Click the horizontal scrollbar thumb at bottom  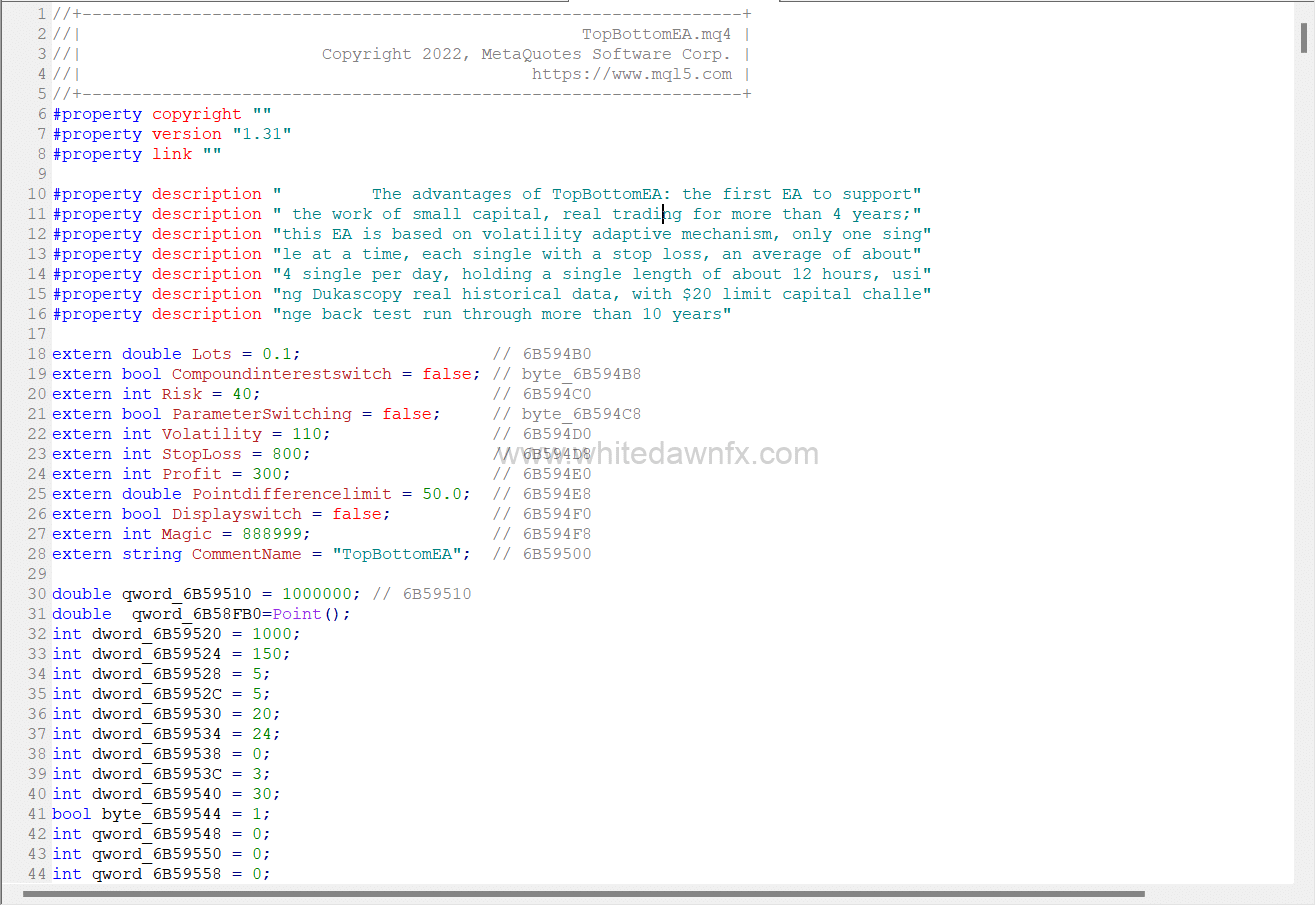point(583,894)
